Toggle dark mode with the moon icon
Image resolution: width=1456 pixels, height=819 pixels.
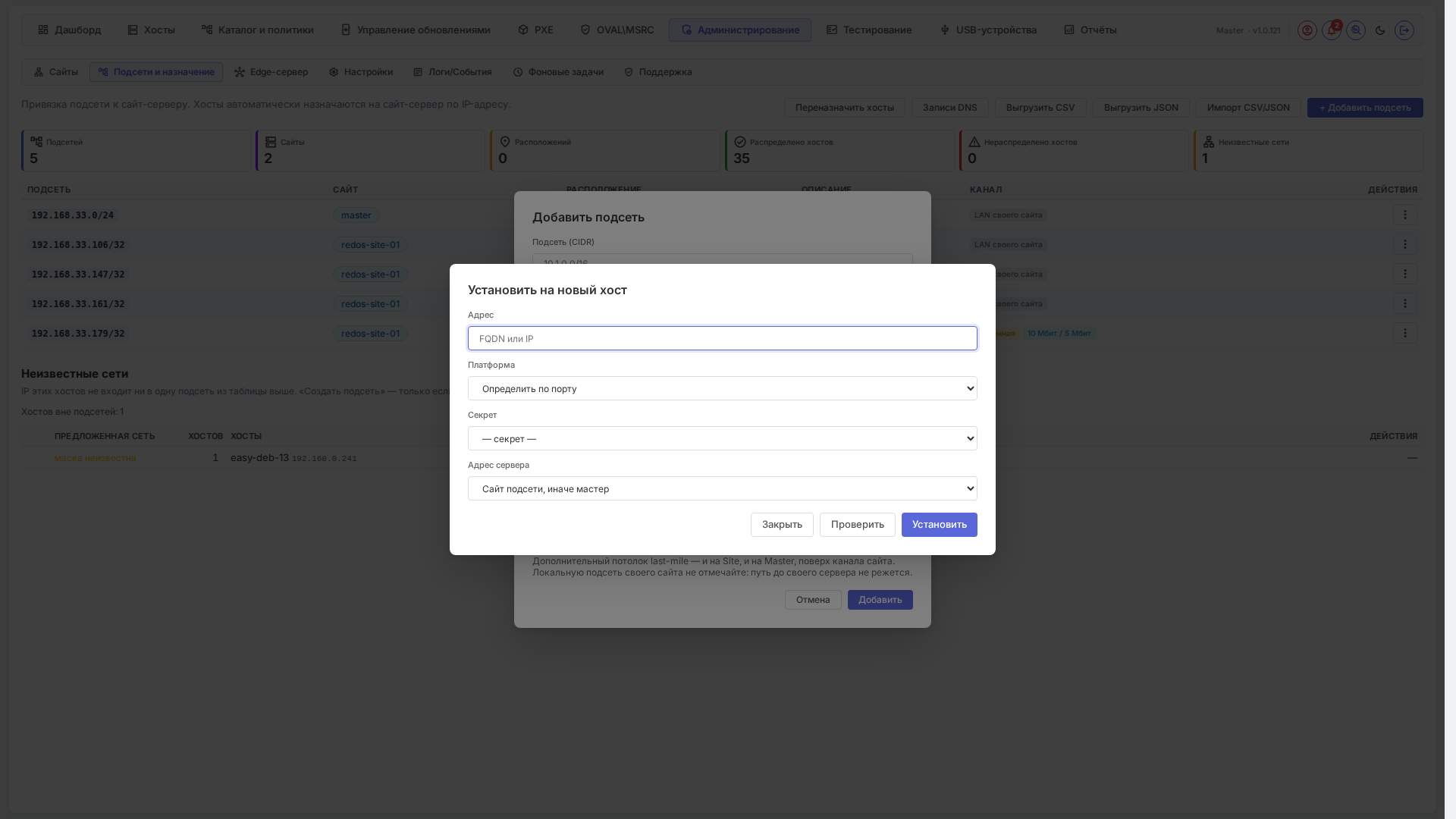(x=1380, y=30)
